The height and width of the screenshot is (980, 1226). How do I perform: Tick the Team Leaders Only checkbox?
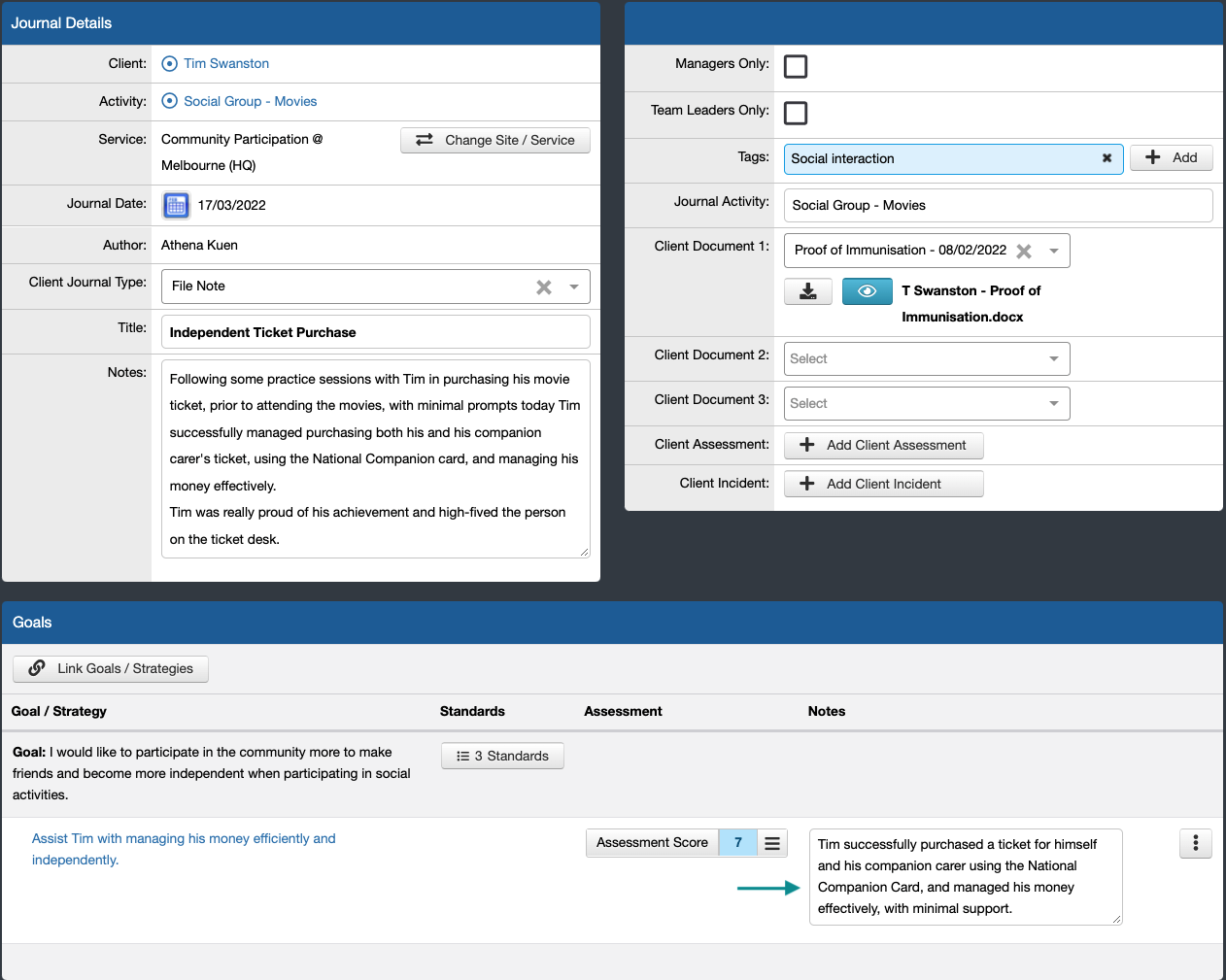coord(796,113)
